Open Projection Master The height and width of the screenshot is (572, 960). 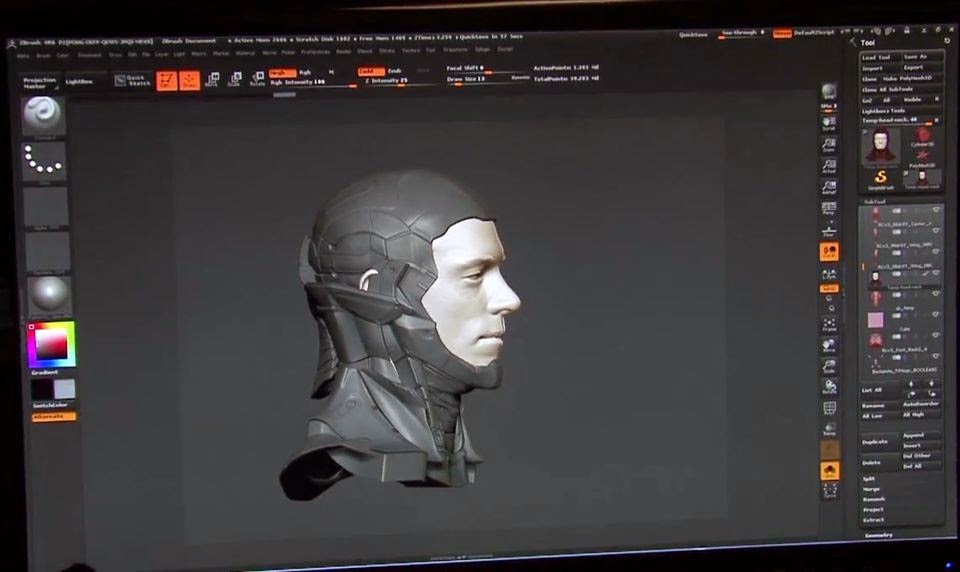tap(40, 83)
